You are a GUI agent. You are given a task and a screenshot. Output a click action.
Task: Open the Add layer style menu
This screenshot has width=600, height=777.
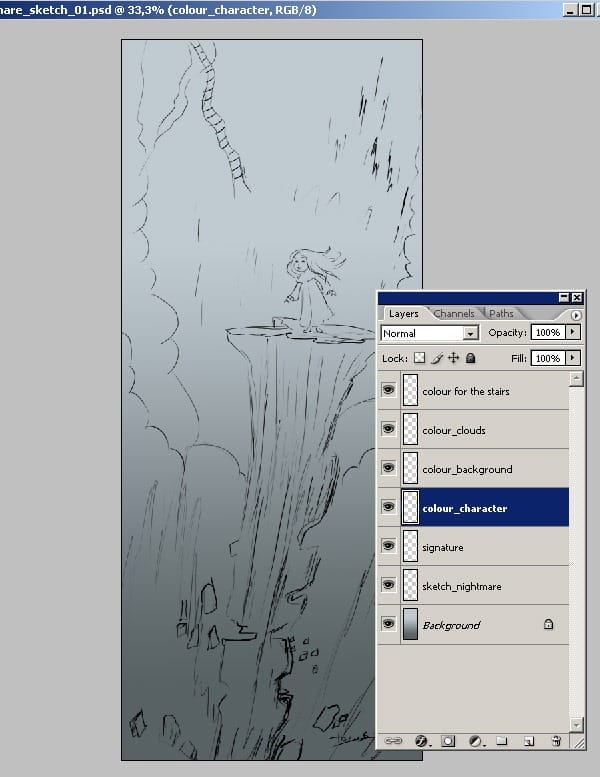click(422, 741)
